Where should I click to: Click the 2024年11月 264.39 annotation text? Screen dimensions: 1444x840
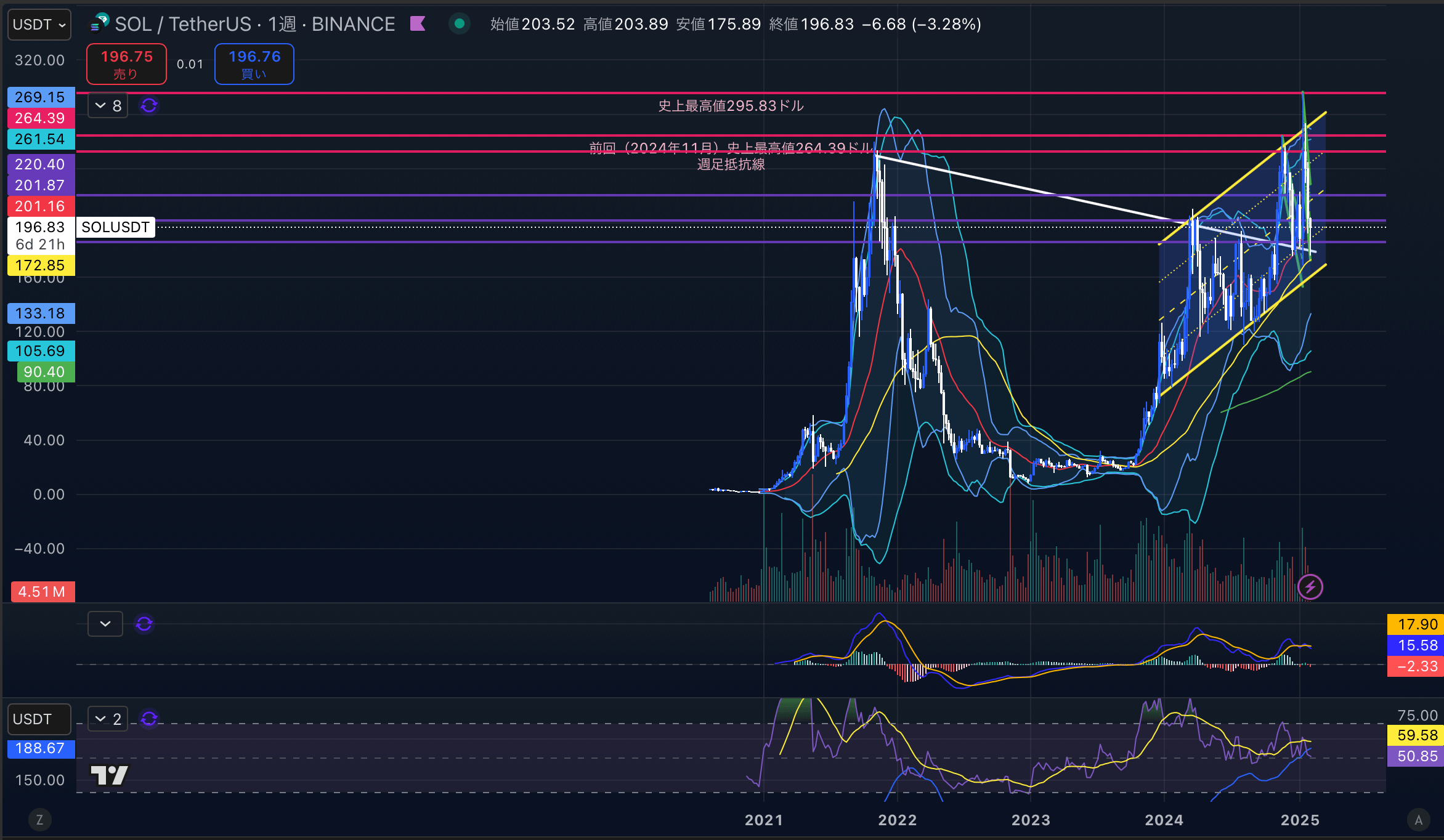coord(731,148)
